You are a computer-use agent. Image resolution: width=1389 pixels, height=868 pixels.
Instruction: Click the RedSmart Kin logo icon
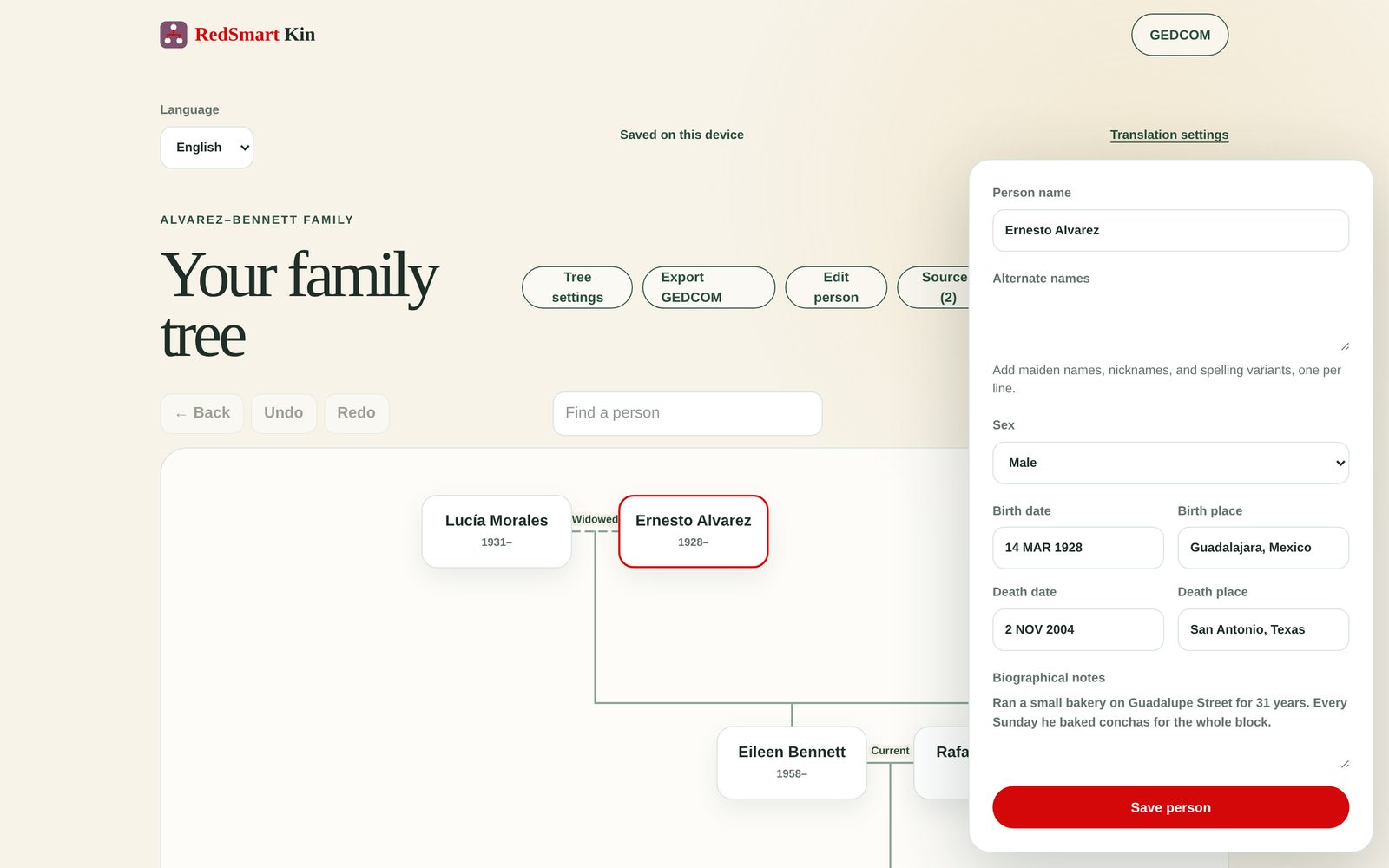pos(174,35)
